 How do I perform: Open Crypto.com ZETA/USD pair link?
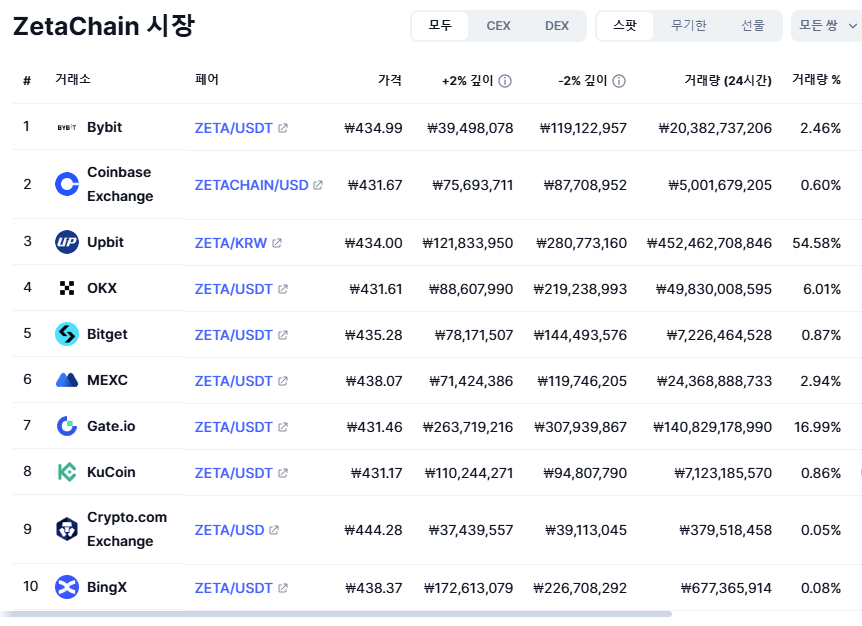click(229, 530)
